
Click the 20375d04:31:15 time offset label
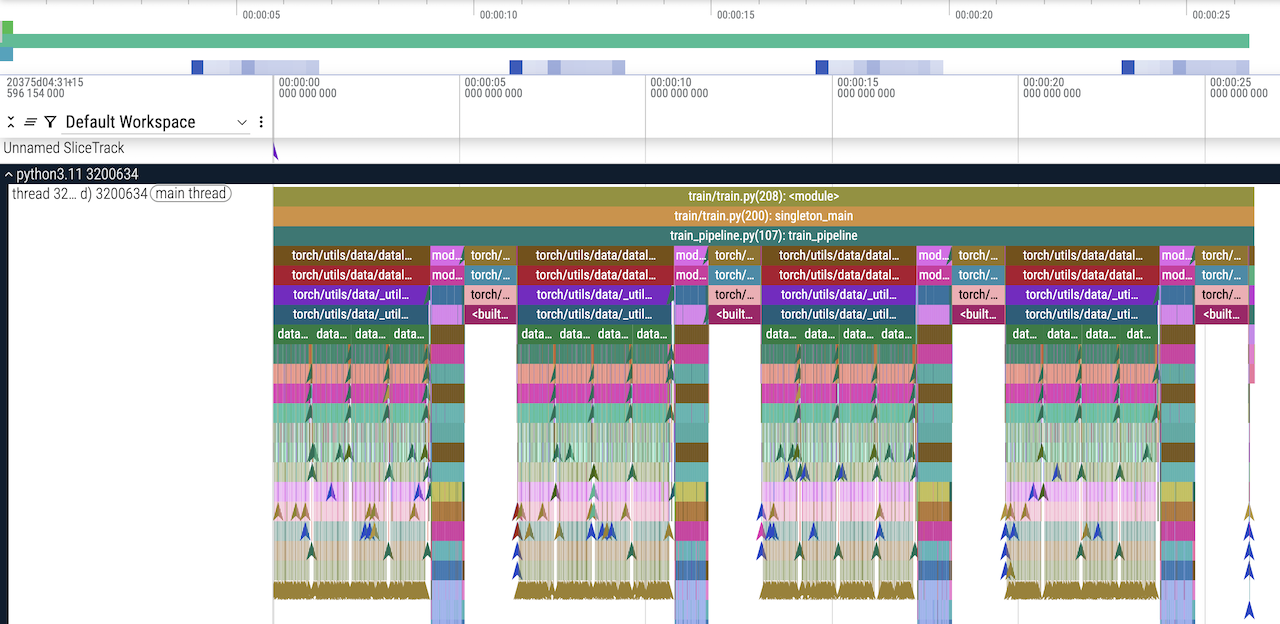point(45,82)
